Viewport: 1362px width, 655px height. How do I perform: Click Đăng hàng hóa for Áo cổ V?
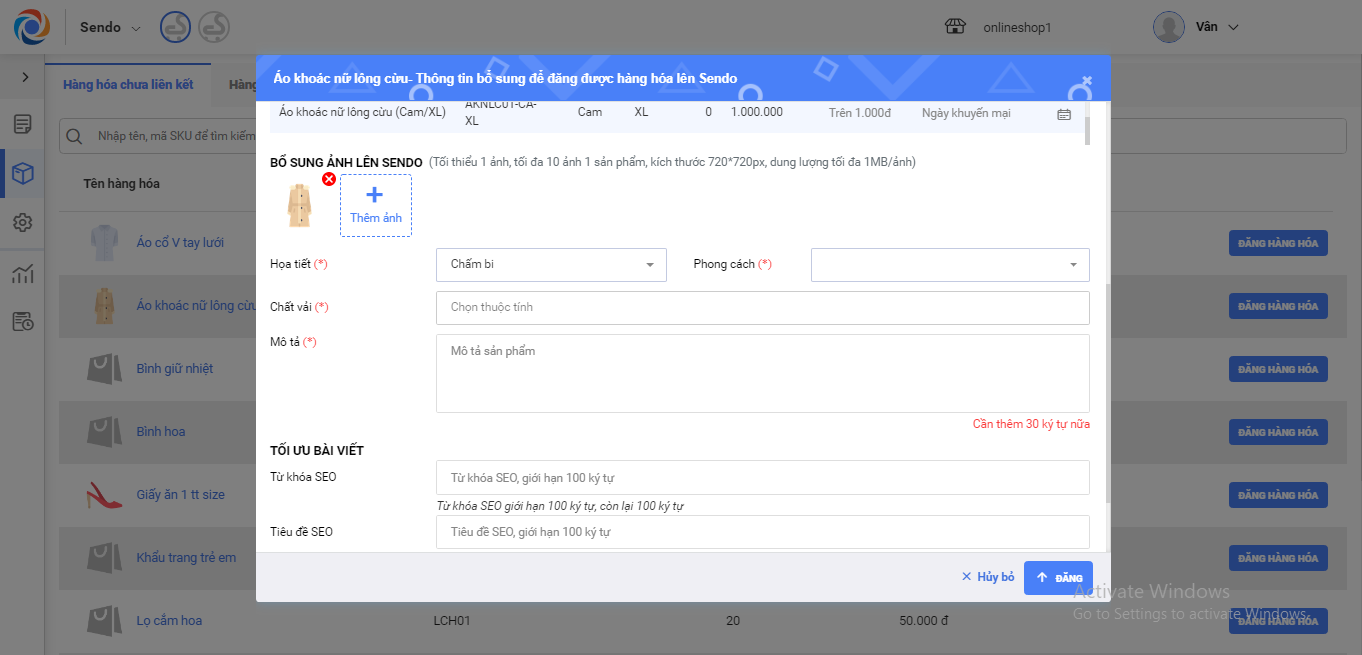(x=1278, y=243)
